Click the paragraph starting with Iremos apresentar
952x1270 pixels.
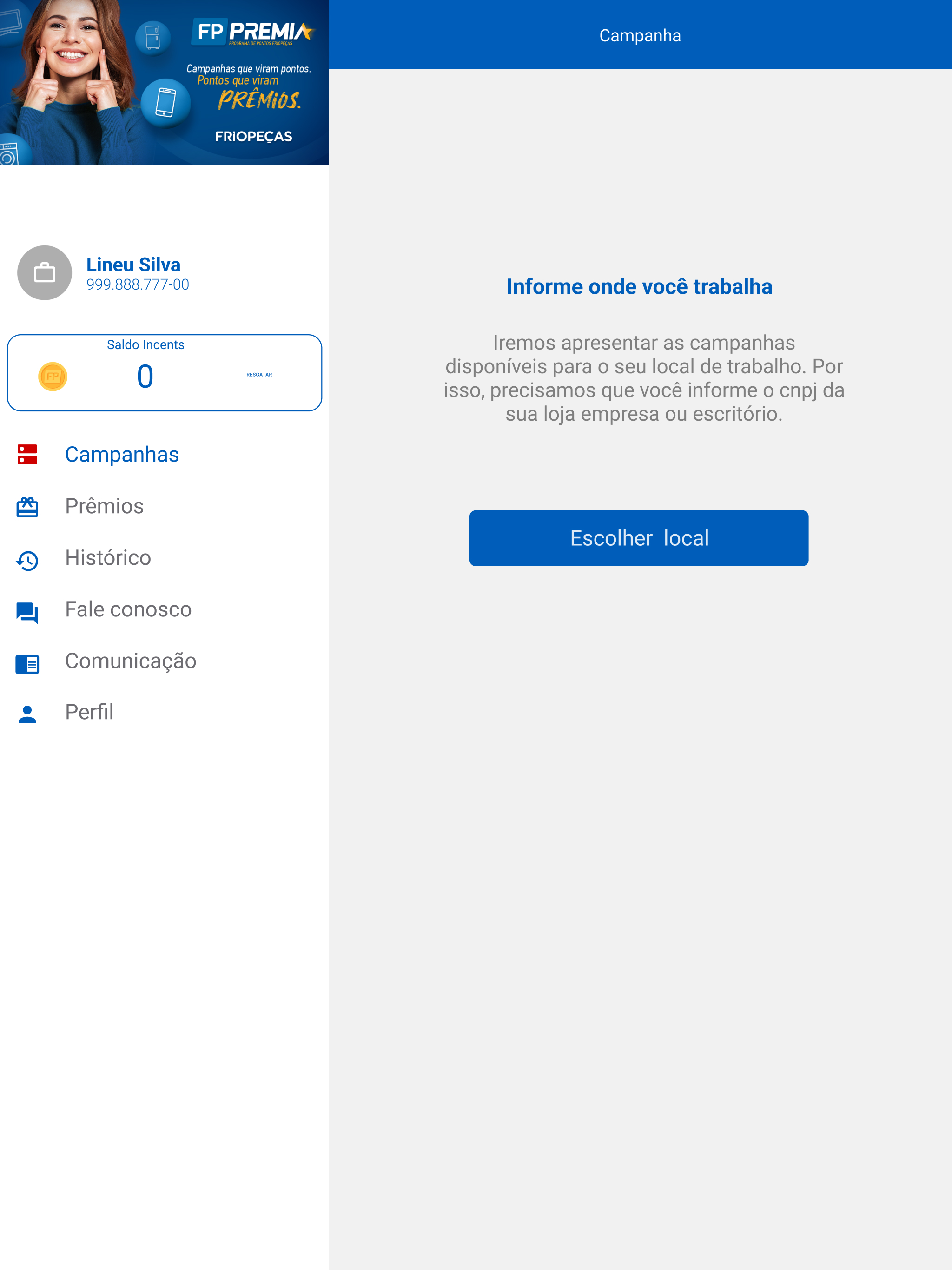click(644, 378)
